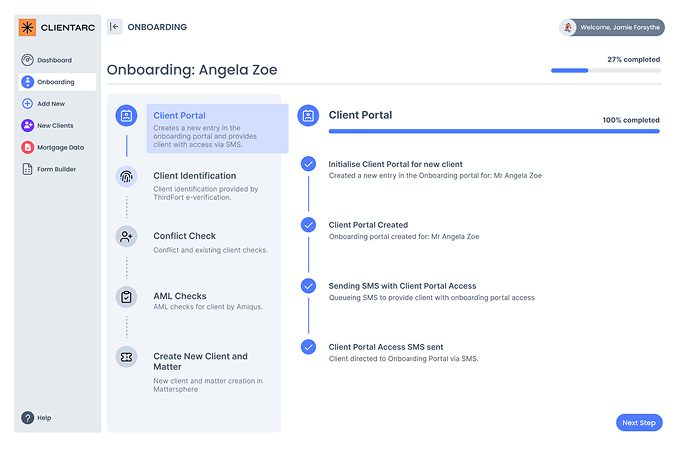Click text Onboarding portal created for Mr Angela Zoe
680x449 pixels.
404,236
